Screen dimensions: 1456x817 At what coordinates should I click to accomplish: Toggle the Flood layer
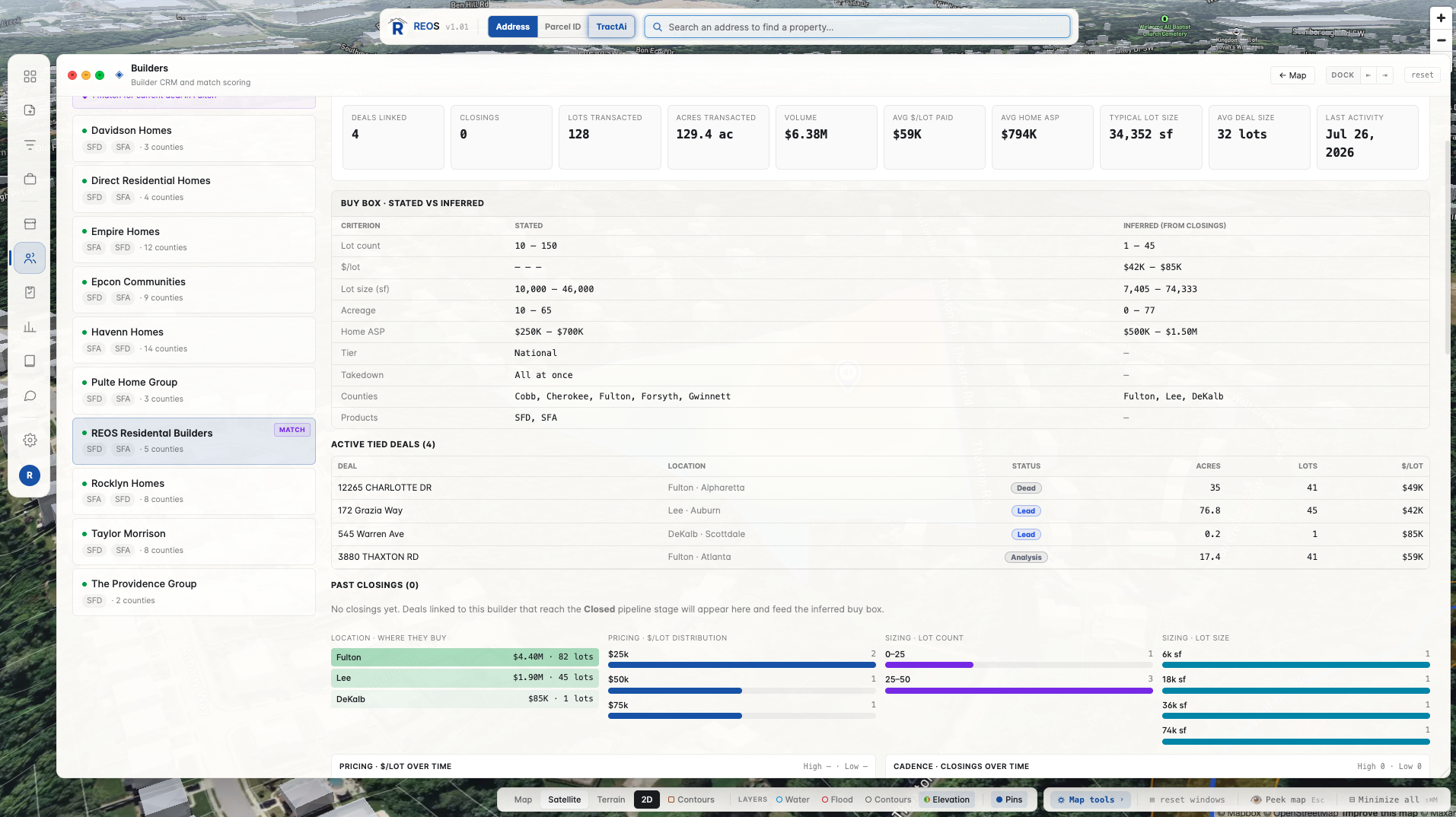click(837, 800)
